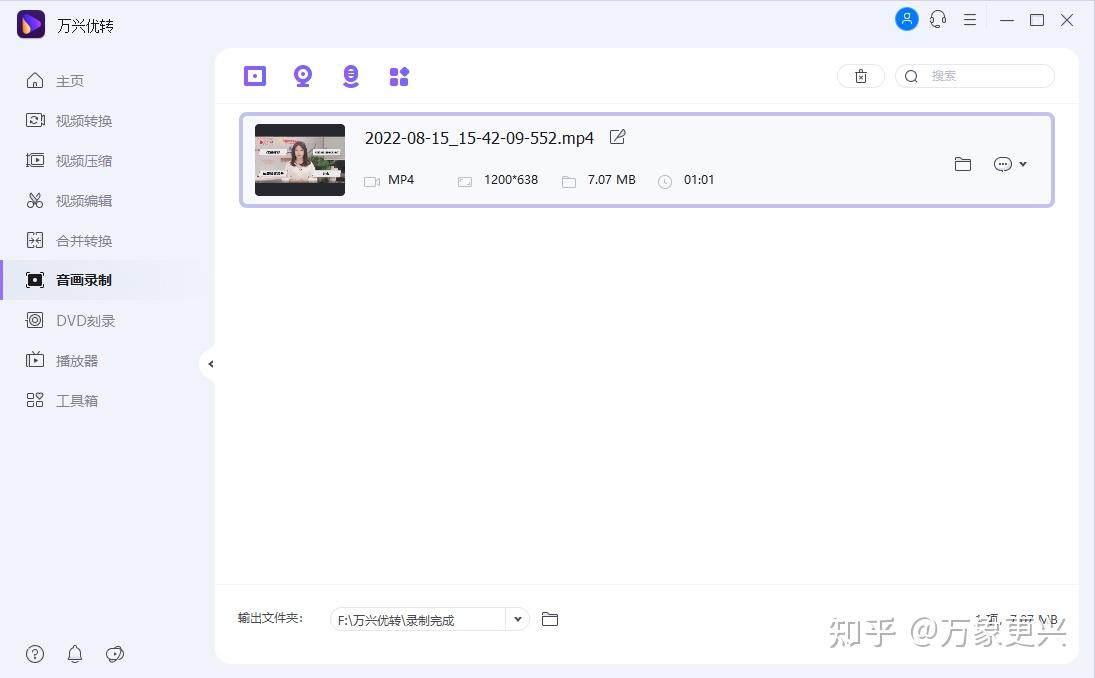The width and height of the screenshot is (1095, 678).
Task: Click the 7.07 MB size value
Action: (x=611, y=179)
